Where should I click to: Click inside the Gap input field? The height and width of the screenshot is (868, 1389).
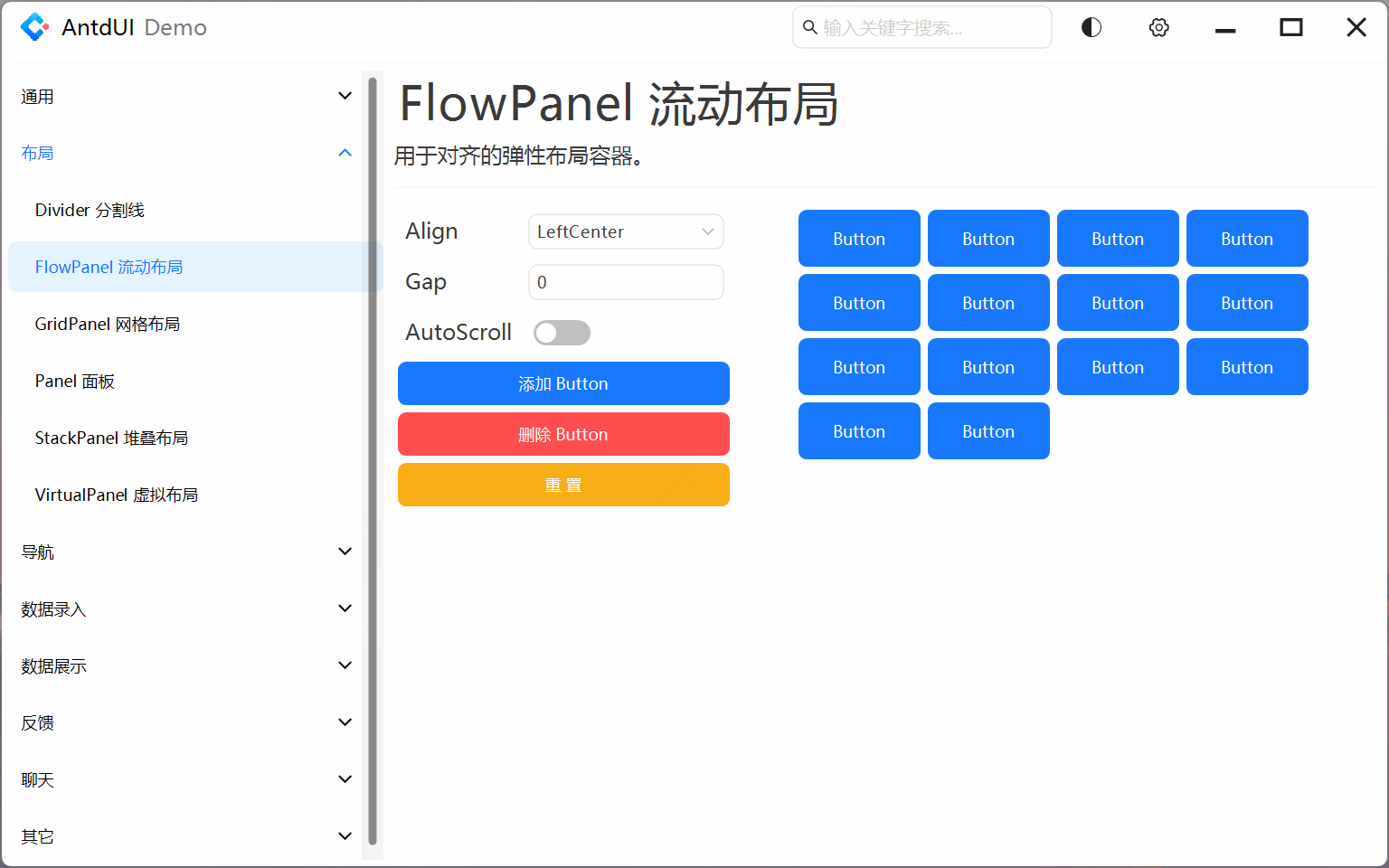[626, 282]
